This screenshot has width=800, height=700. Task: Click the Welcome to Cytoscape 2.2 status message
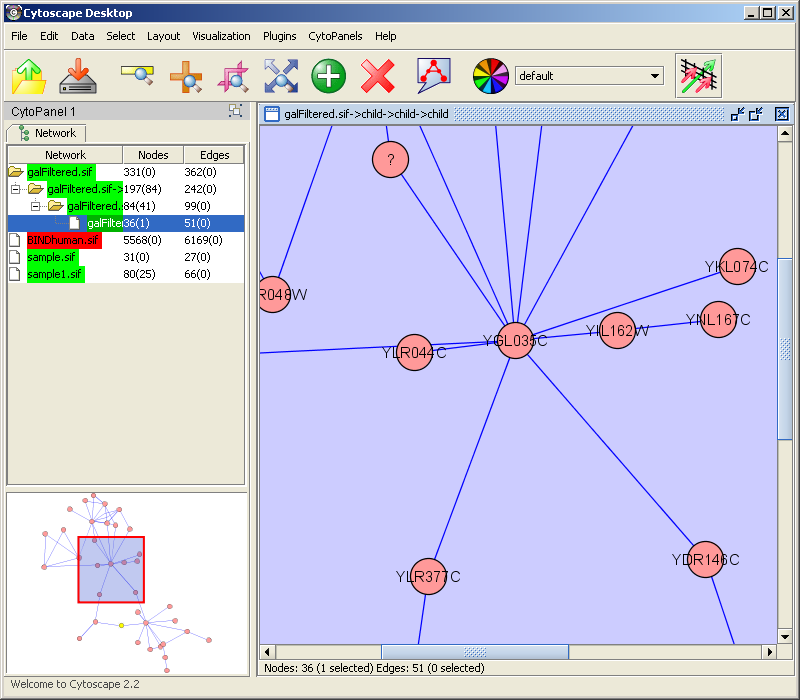pos(75,684)
